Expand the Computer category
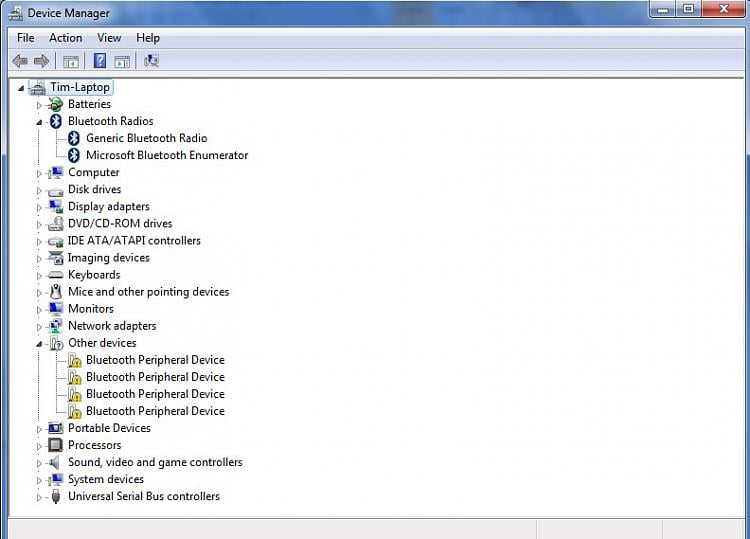This screenshot has height=539, width=750. coord(39,173)
